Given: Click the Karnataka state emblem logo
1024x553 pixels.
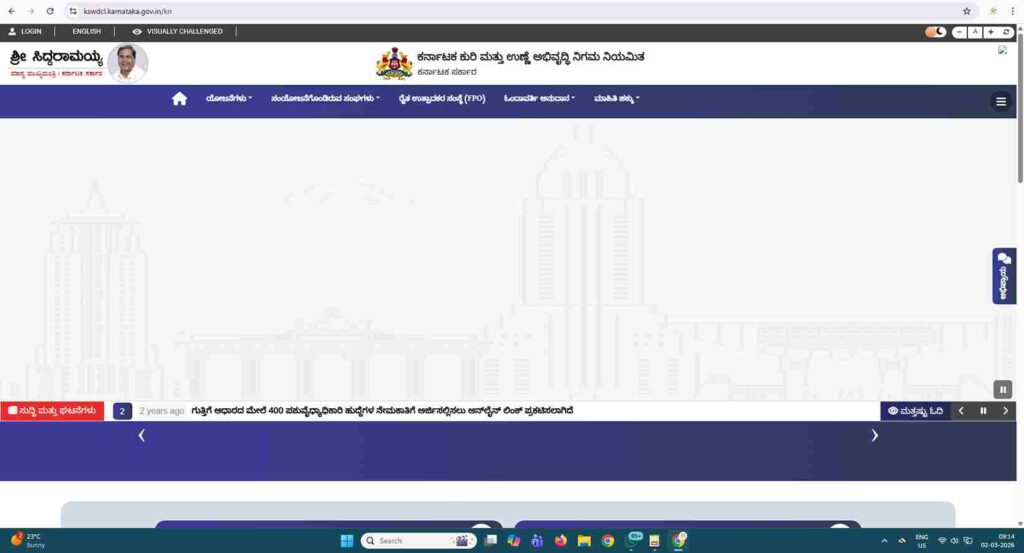Looking at the screenshot, I should [x=394, y=63].
